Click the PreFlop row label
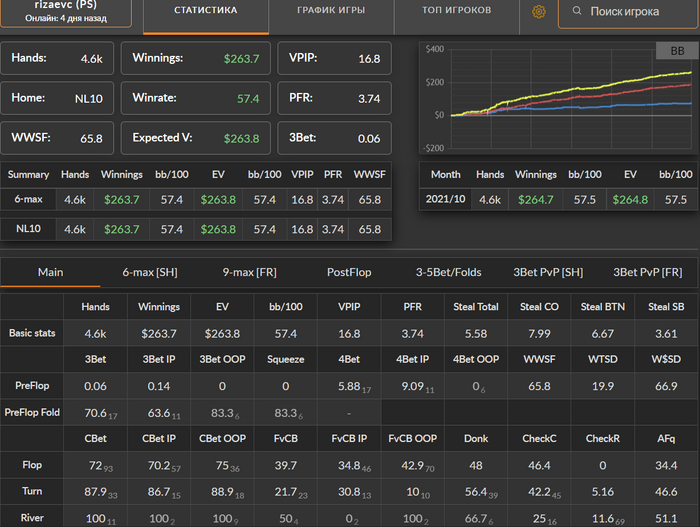700x527 pixels. [32, 386]
